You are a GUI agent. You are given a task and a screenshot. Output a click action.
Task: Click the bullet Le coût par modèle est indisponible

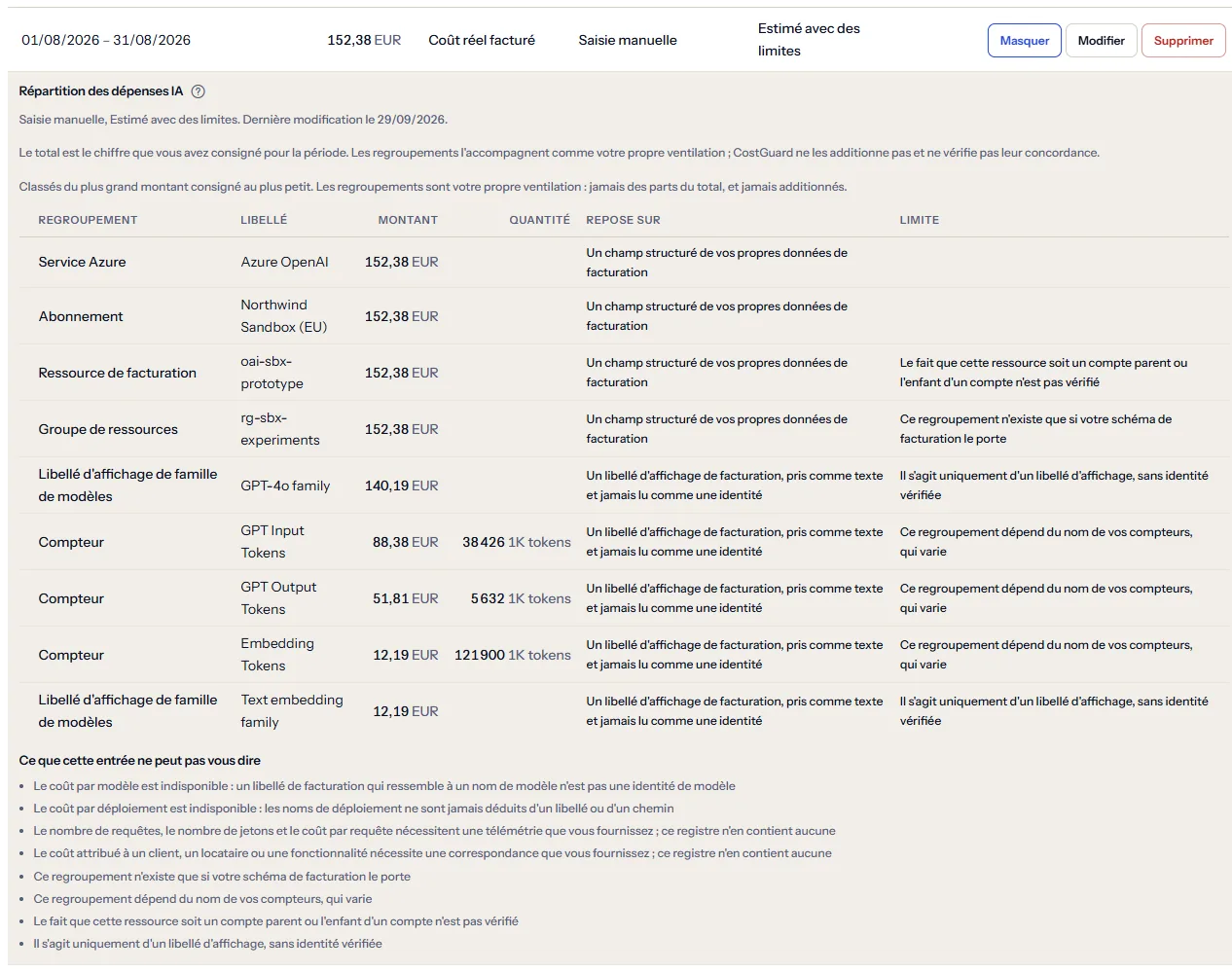pos(384,786)
